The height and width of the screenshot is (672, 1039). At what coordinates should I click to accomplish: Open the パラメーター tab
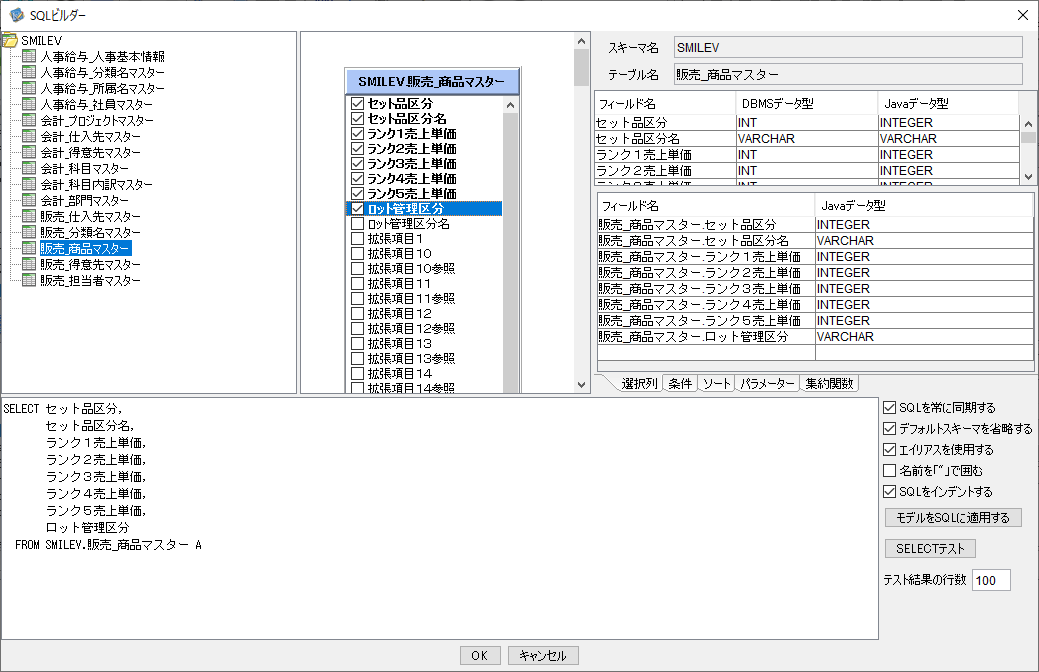pos(767,384)
